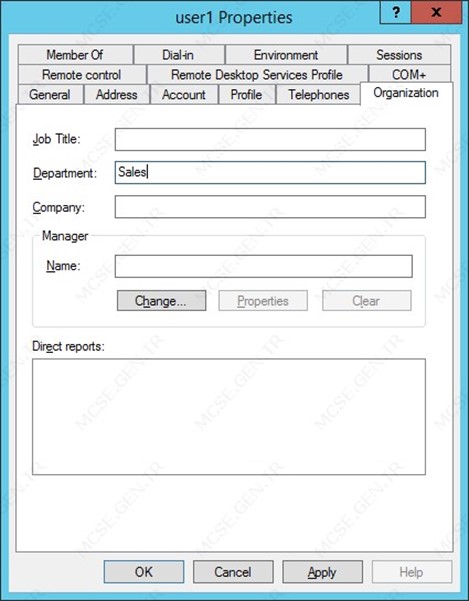The width and height of the screenshot is (469, 601).
Task: Switch to Remote Desktop Services Profile tab
Action: (257, 75)
